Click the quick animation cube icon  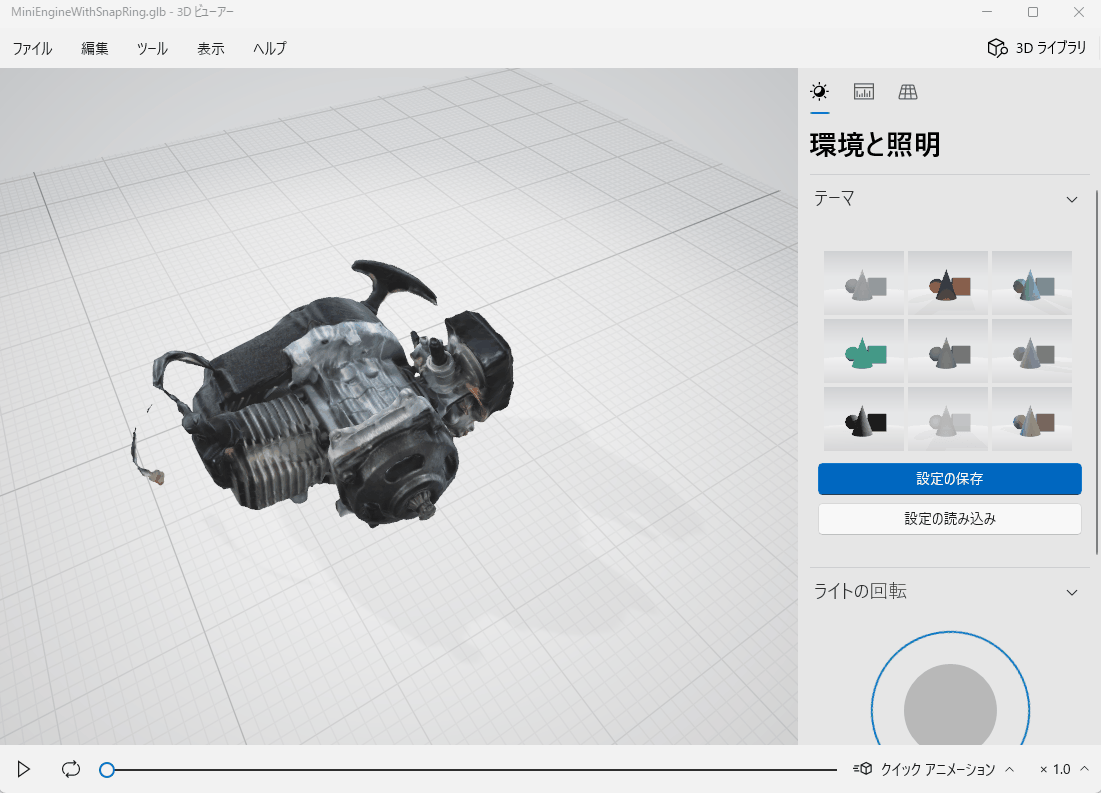(x=864, y=769)
